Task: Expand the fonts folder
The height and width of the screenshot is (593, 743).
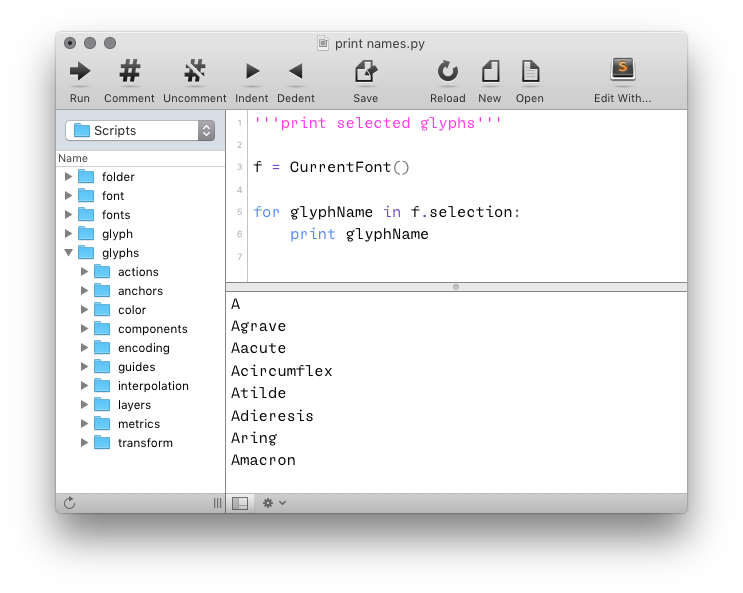Action: pyautogui.click(x=68, y=214)
